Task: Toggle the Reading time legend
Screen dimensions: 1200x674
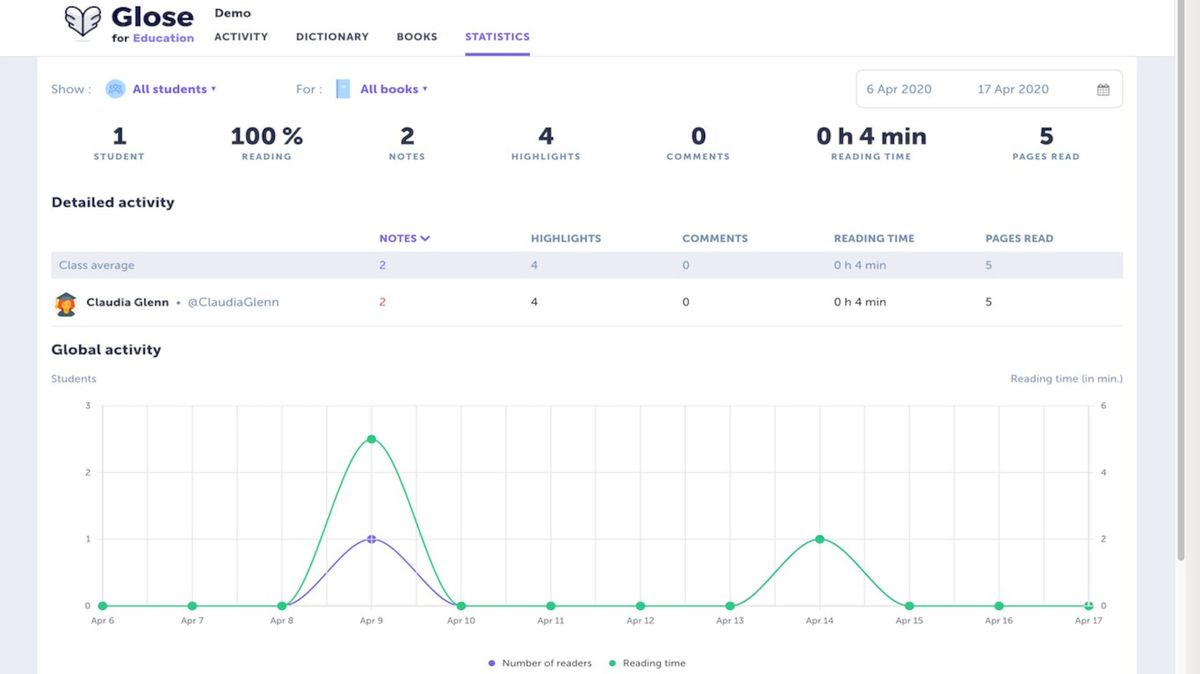Action: click(x=648, y=663)
